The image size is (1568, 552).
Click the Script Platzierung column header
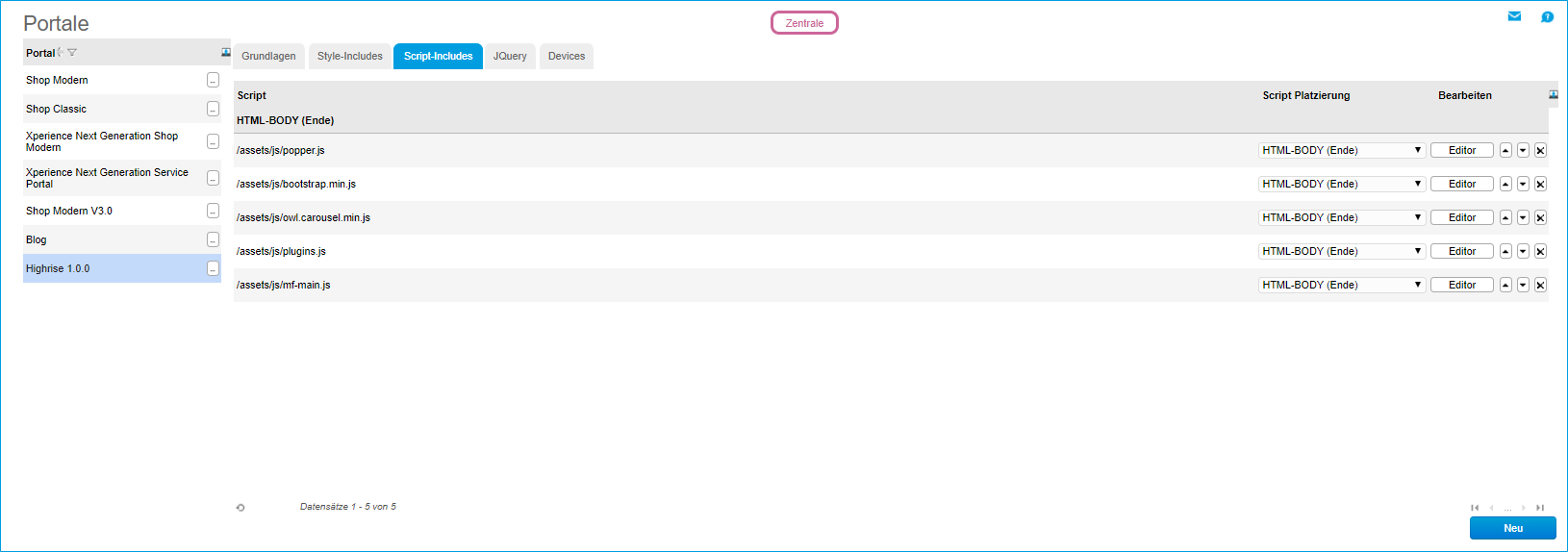pyautogui.click(x=1306, y=95)
